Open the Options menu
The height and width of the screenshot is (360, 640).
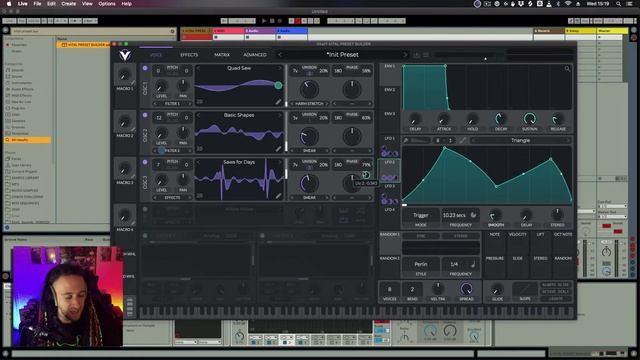pos(107,4)
